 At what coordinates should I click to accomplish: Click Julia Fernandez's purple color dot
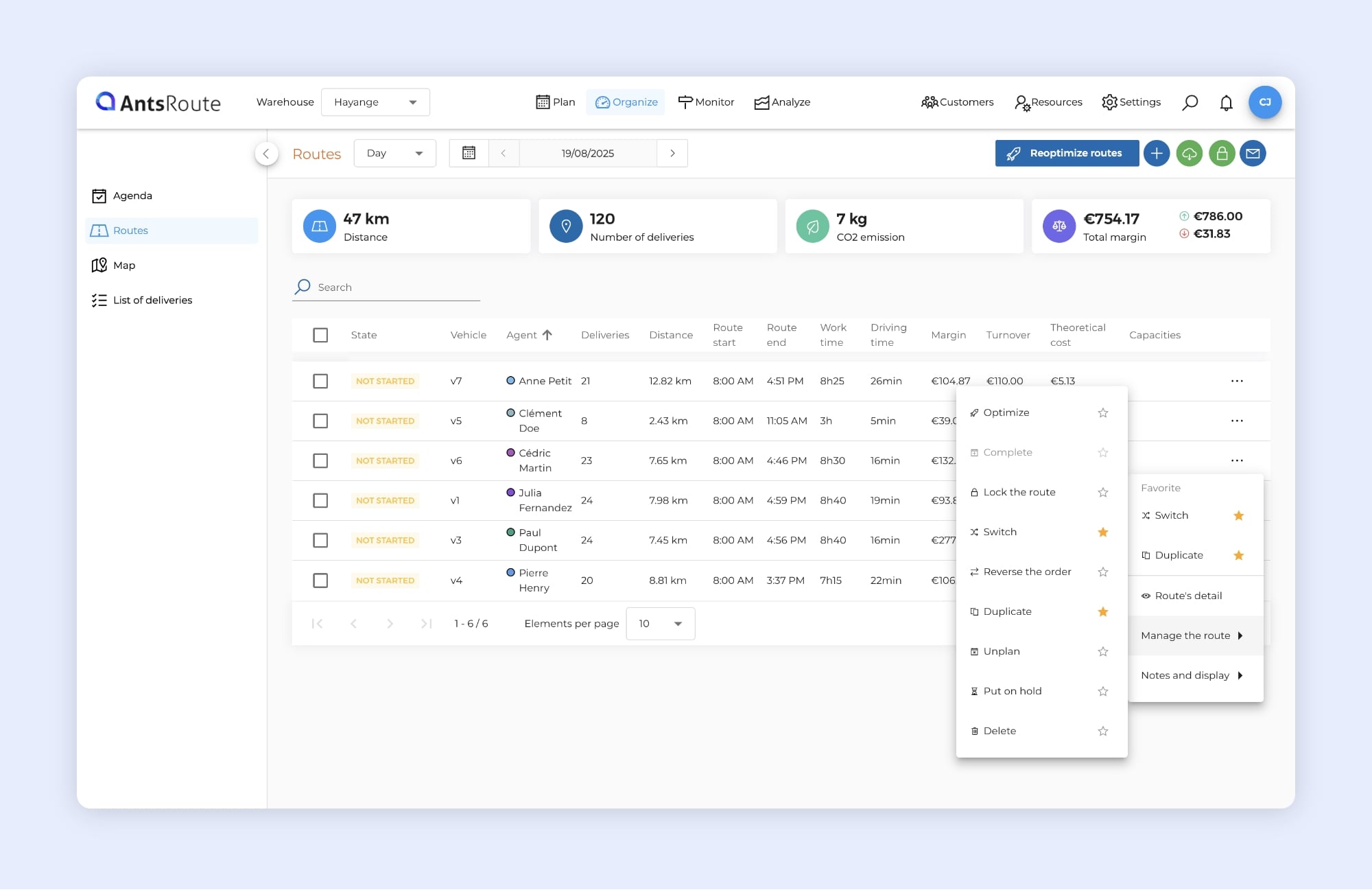[510, 493]
